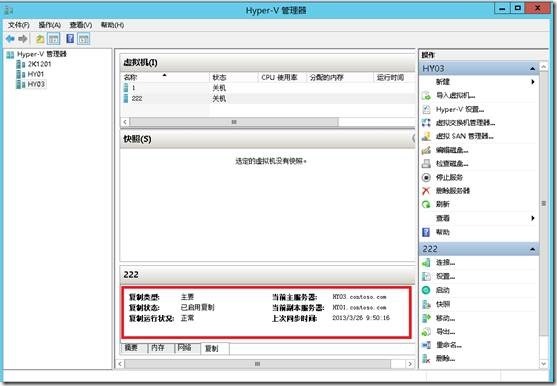Select server 2K1201 in tree
The image size is (557, 386).
[34, 64]
